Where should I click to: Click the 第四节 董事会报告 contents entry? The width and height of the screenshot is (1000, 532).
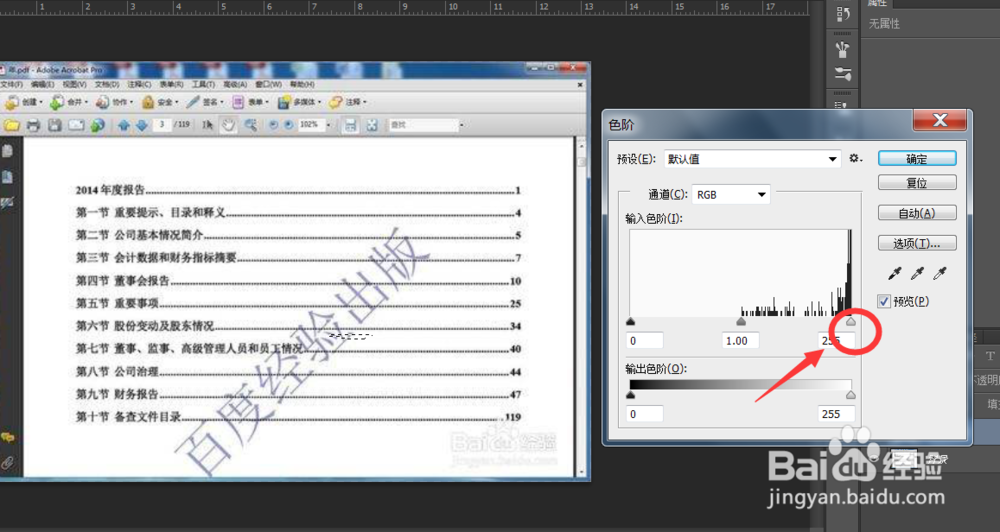[298, 281]
